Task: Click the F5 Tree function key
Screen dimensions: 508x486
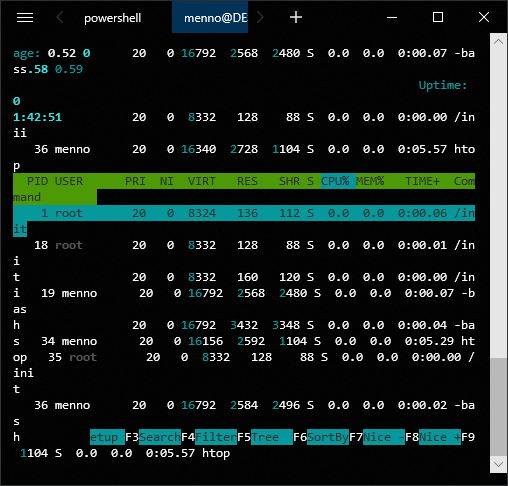Action: 265,437
